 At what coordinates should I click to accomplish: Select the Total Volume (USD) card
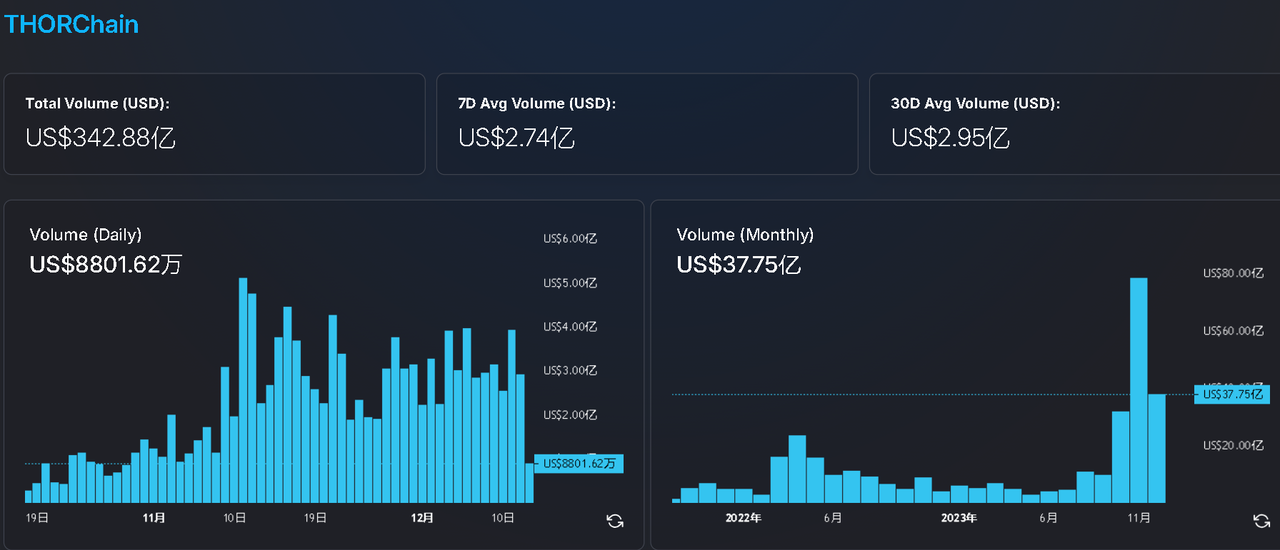(x=214, y=124)
